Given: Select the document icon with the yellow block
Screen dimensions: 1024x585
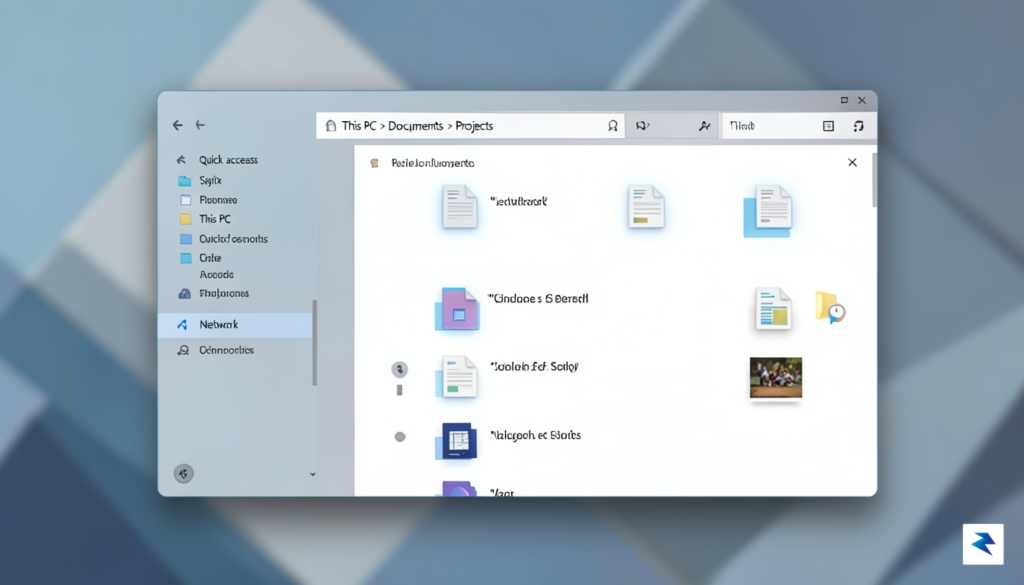Looking at the screenshot, I should (773, 308).
